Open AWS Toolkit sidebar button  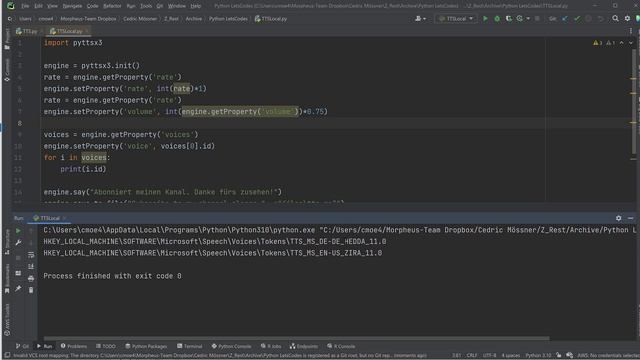pyautogui.click(x=7, y=320)
